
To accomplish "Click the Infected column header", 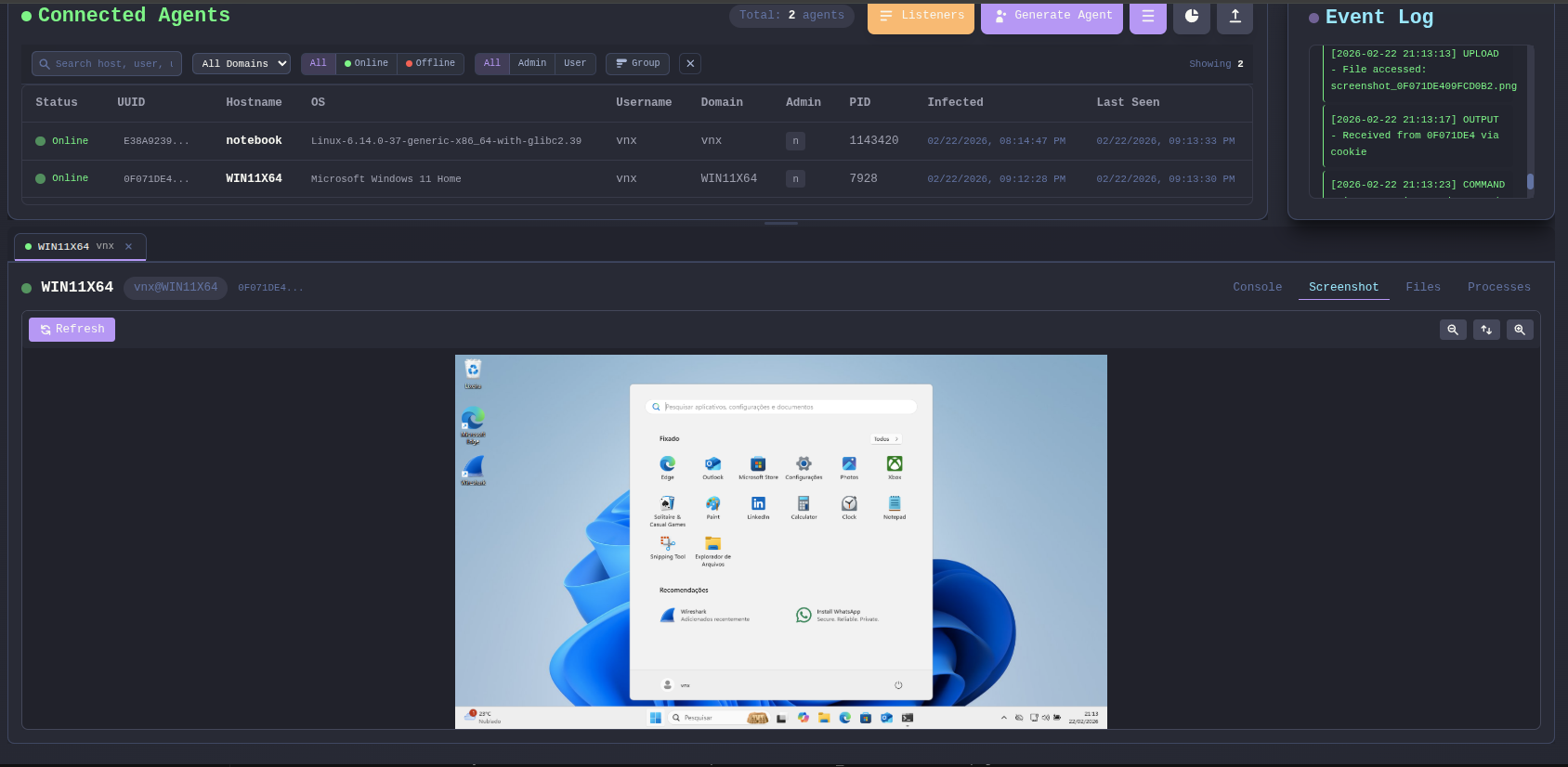I will tap(955, 102).
